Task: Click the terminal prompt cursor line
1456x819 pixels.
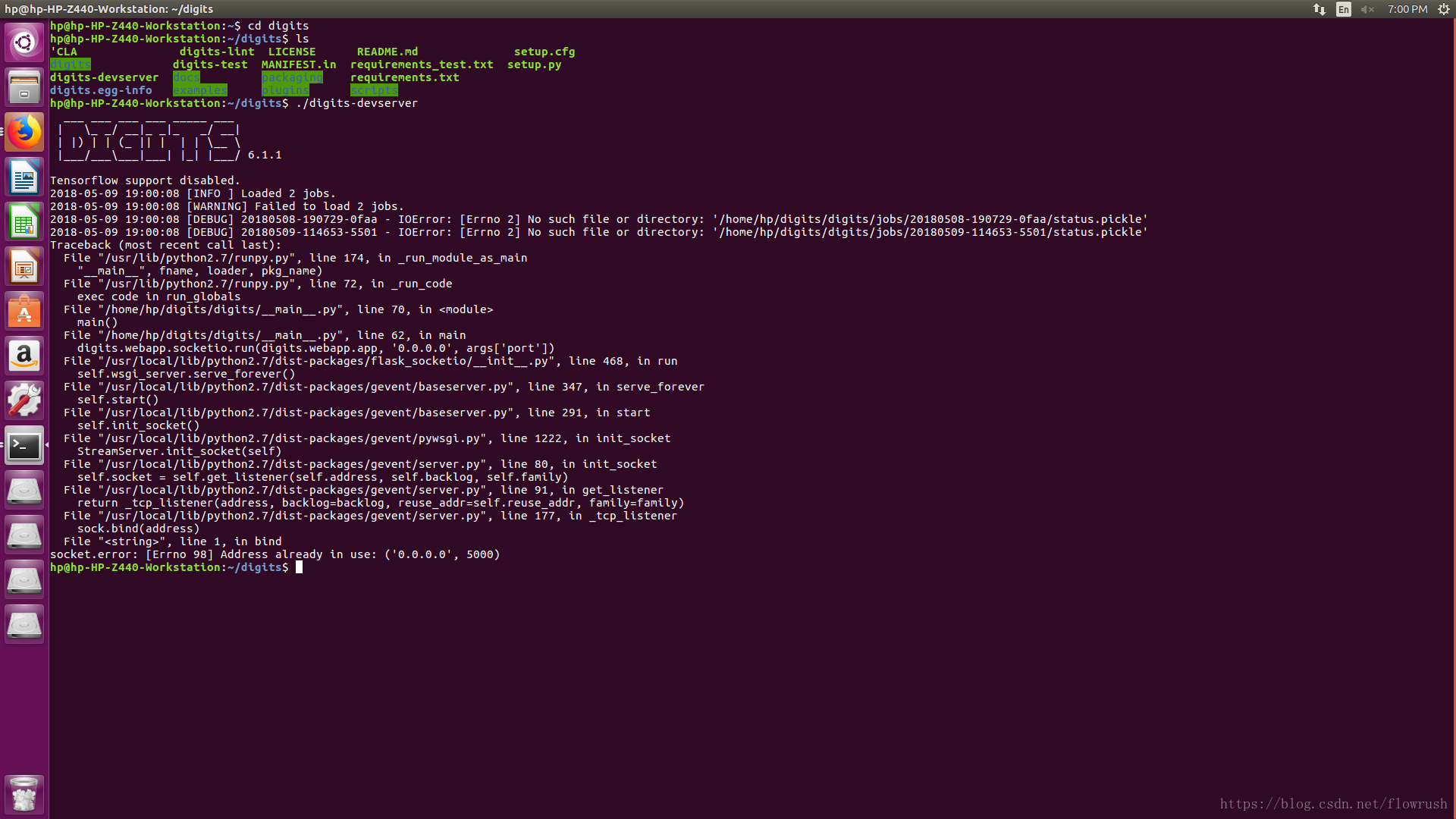Action: [x=176, y=567]
